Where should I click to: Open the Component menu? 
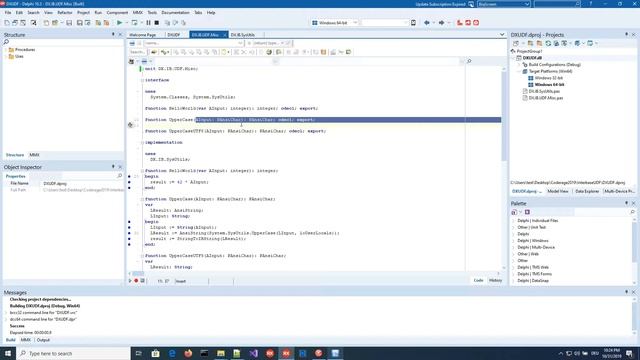point(117,13)
